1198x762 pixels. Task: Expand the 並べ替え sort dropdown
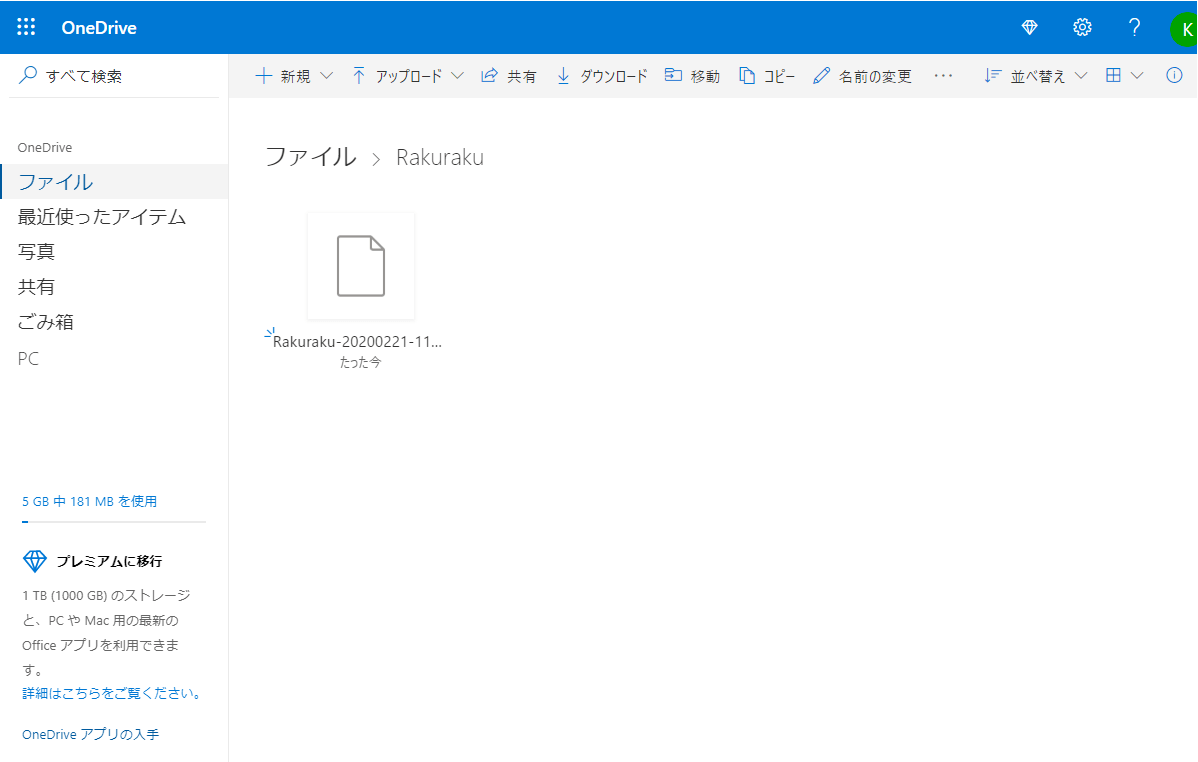[1035, 76]
